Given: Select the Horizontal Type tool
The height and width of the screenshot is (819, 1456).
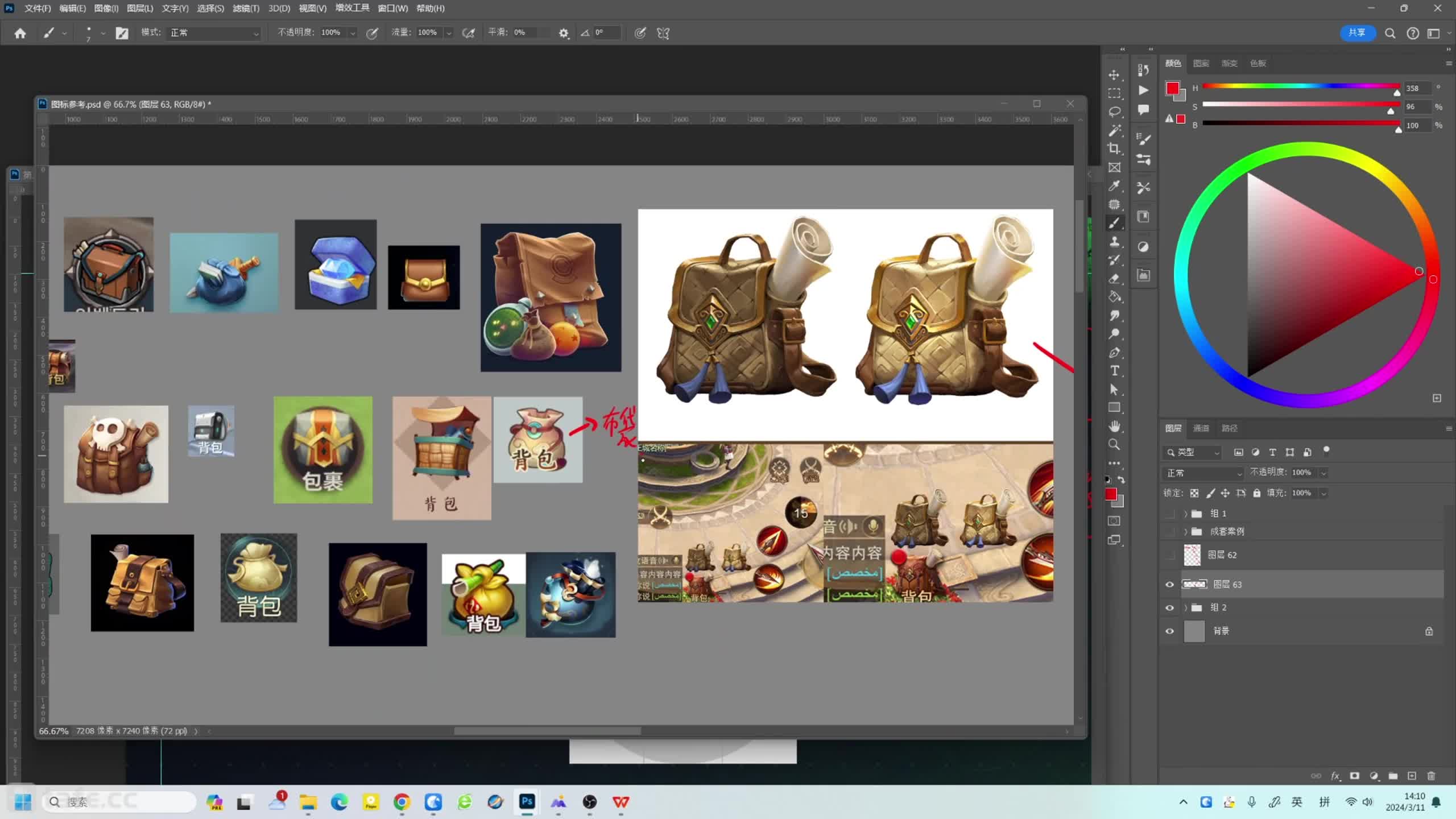Looking at the screenshot, I should [x=1114, y=371].
